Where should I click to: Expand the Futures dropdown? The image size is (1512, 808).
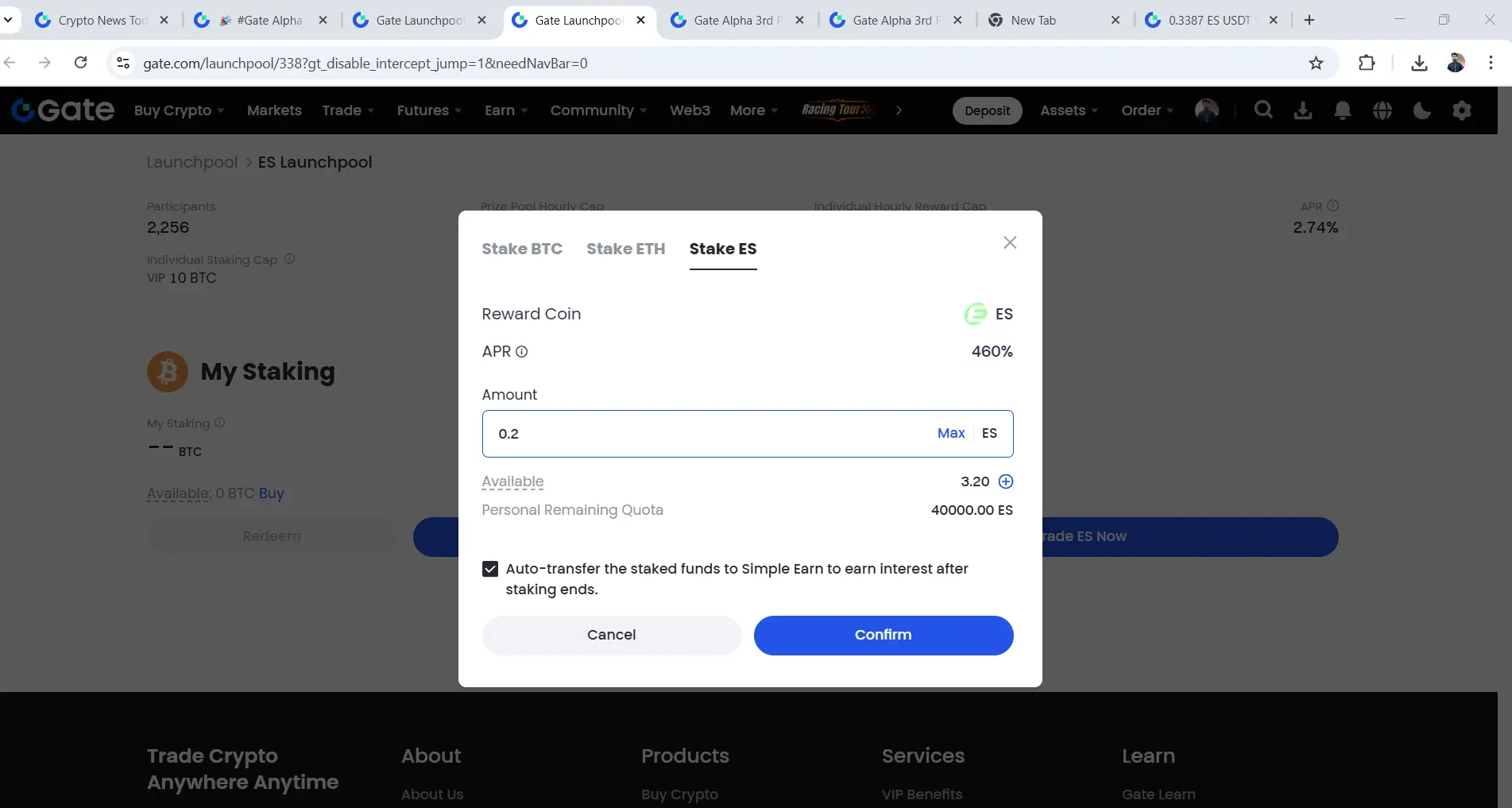coord(429,110)
